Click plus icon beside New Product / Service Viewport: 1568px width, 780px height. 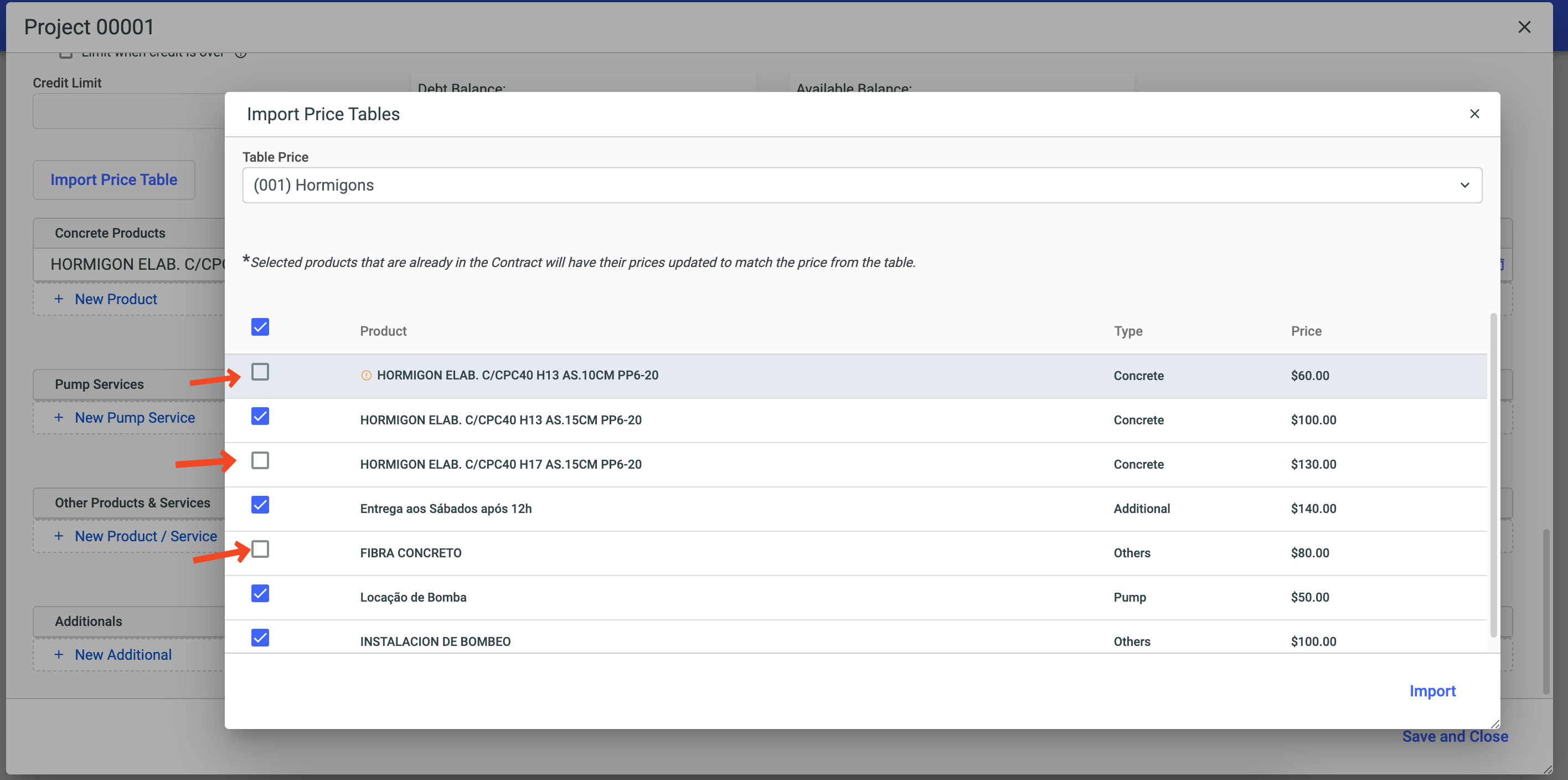[x=59, y=536]
